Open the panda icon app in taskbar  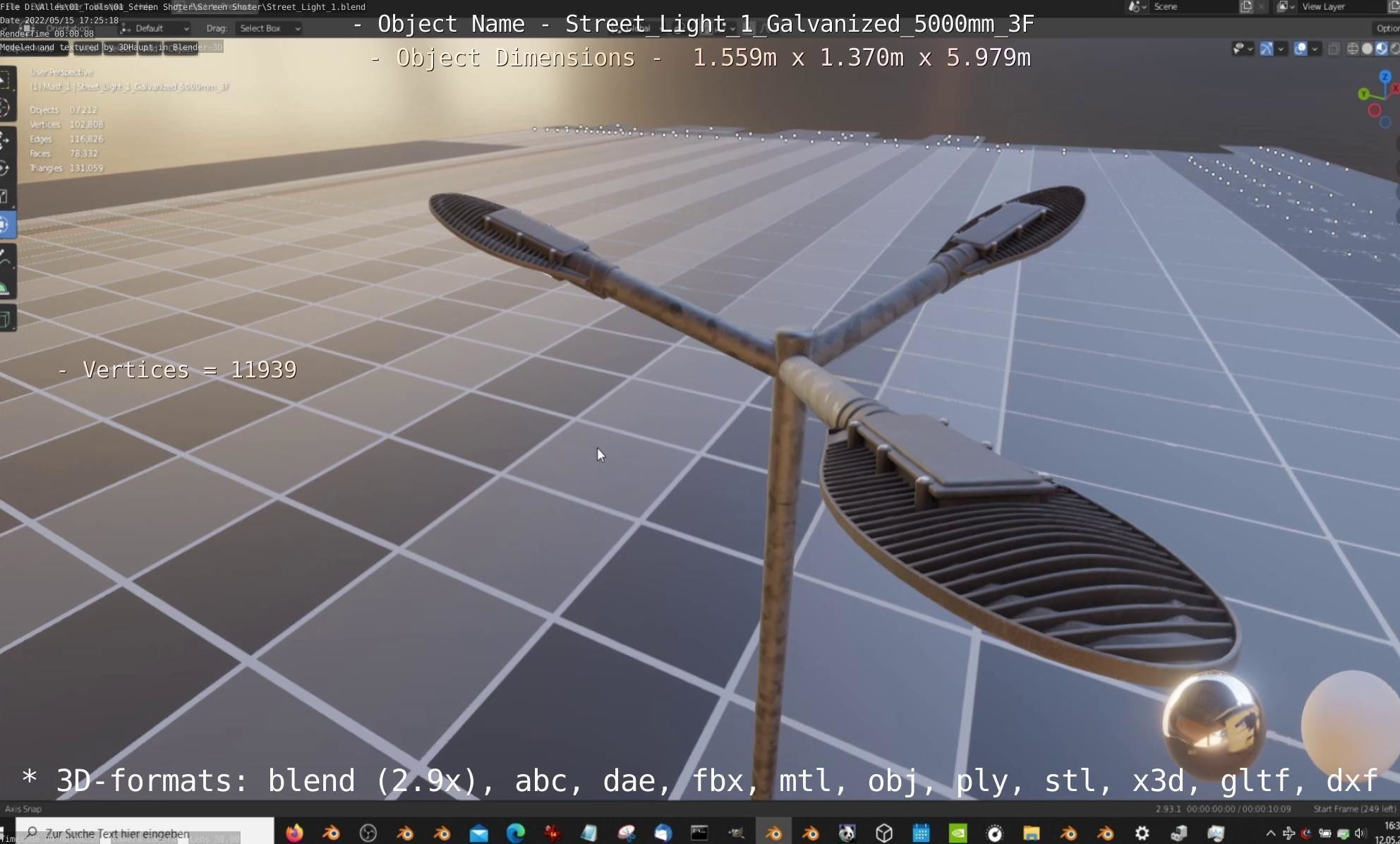847,833
